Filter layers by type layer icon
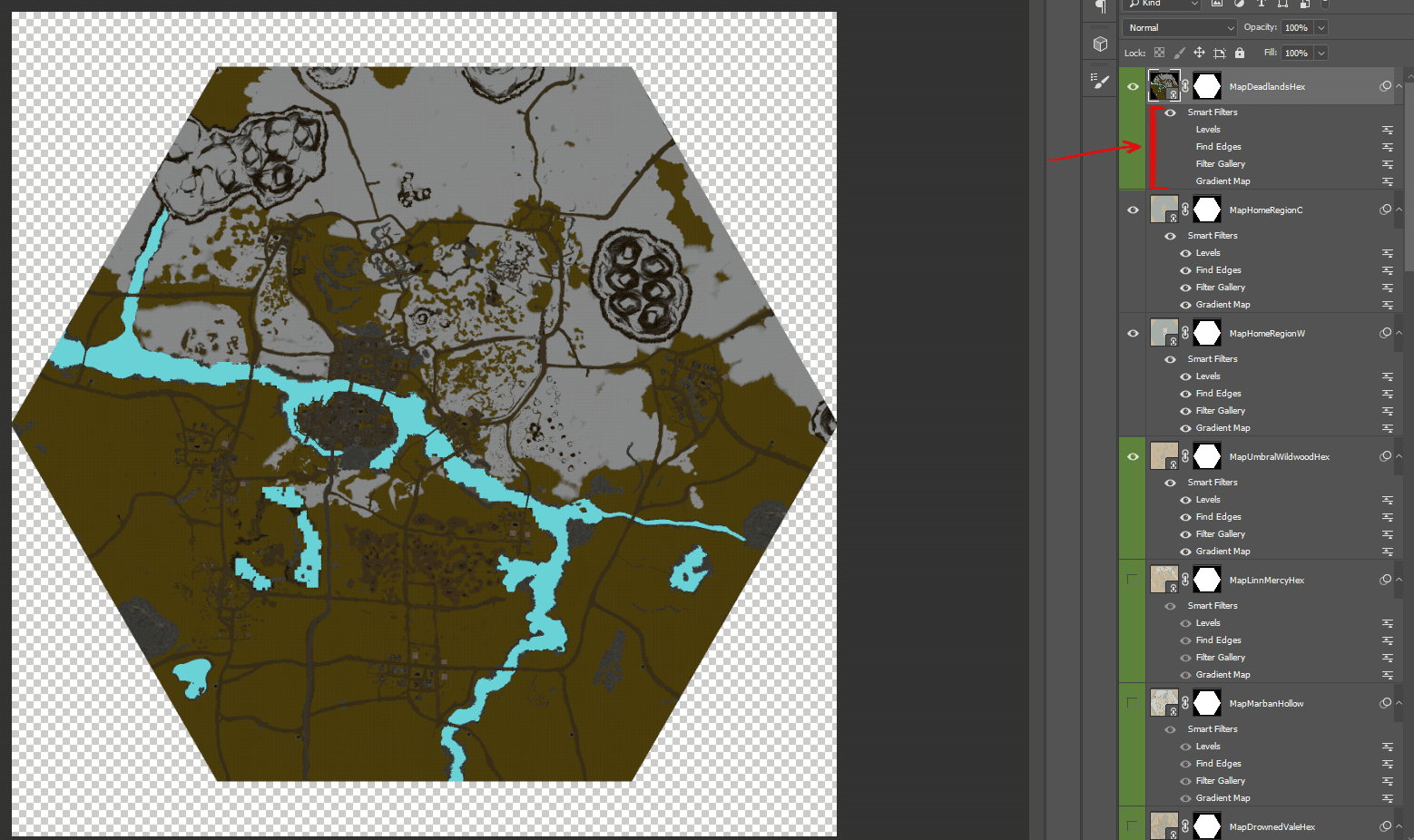This screenshot has height=840, width=1414. click(1261, 4)
